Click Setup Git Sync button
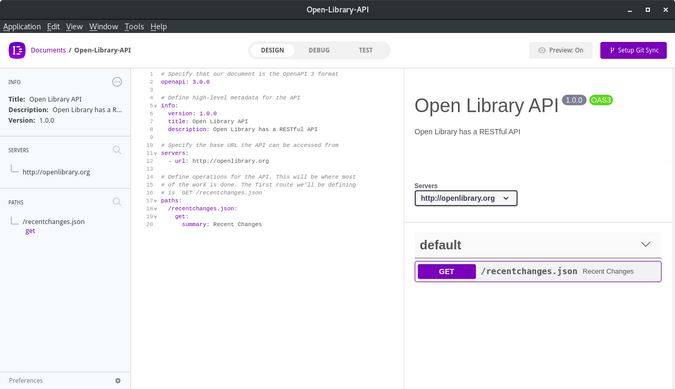Screen dimensions: 675x389 [633, 50]
